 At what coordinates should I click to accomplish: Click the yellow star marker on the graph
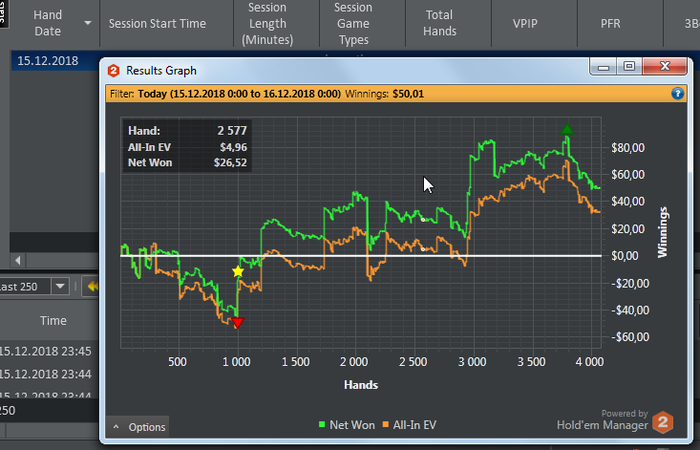[x=238, y=271]
